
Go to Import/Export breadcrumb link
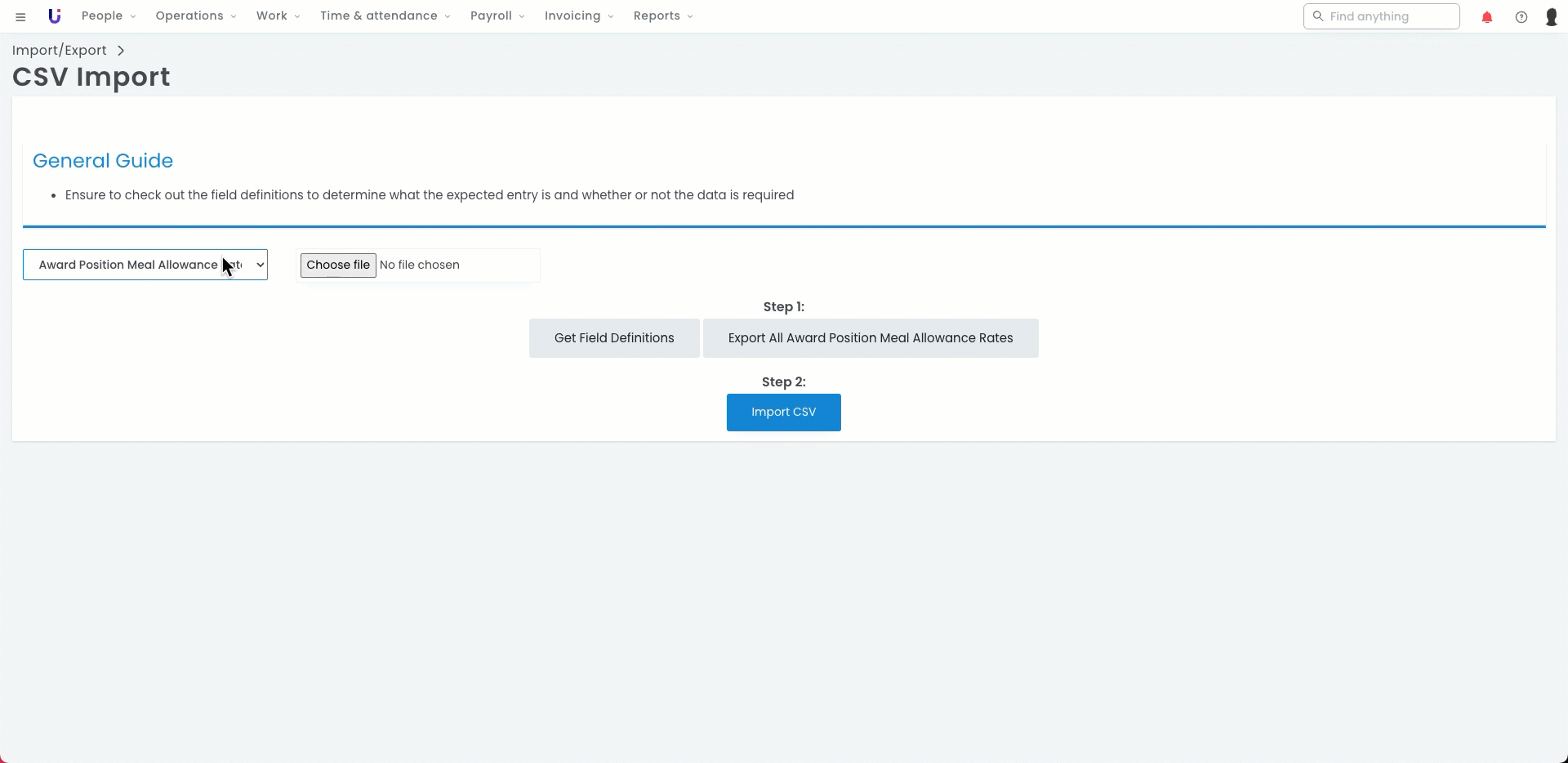[60, 51]
